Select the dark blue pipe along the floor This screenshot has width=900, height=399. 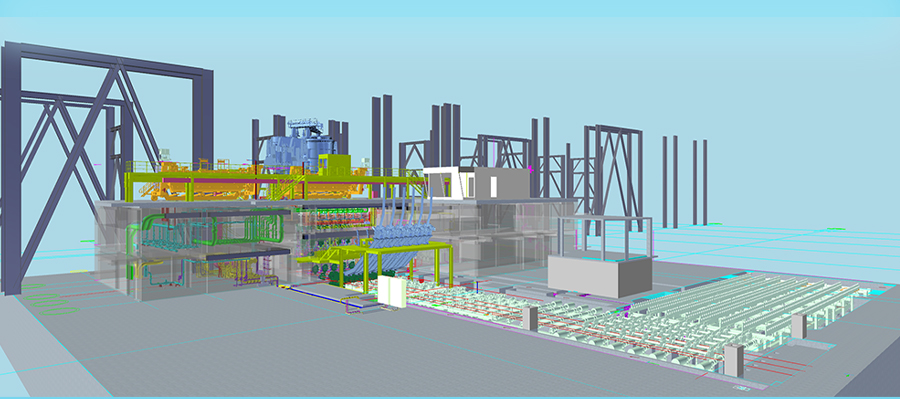(x=321, y=295)
